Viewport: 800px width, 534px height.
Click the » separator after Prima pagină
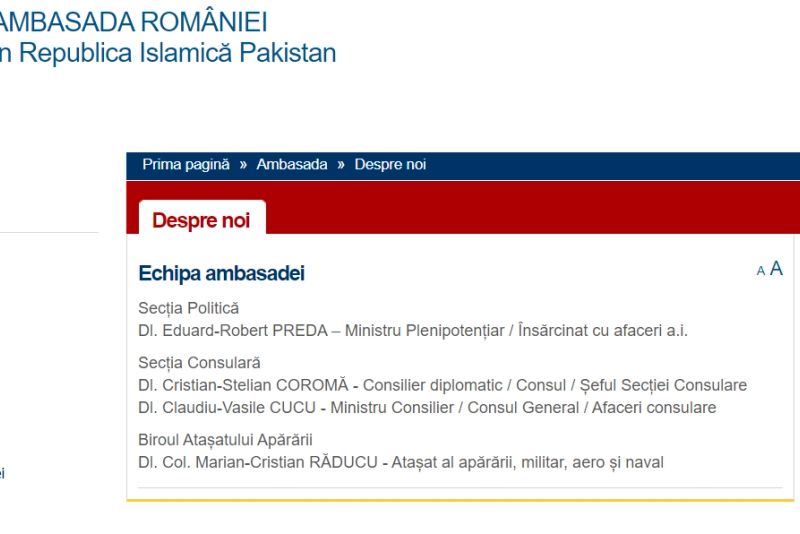click(x=243, y=165)
